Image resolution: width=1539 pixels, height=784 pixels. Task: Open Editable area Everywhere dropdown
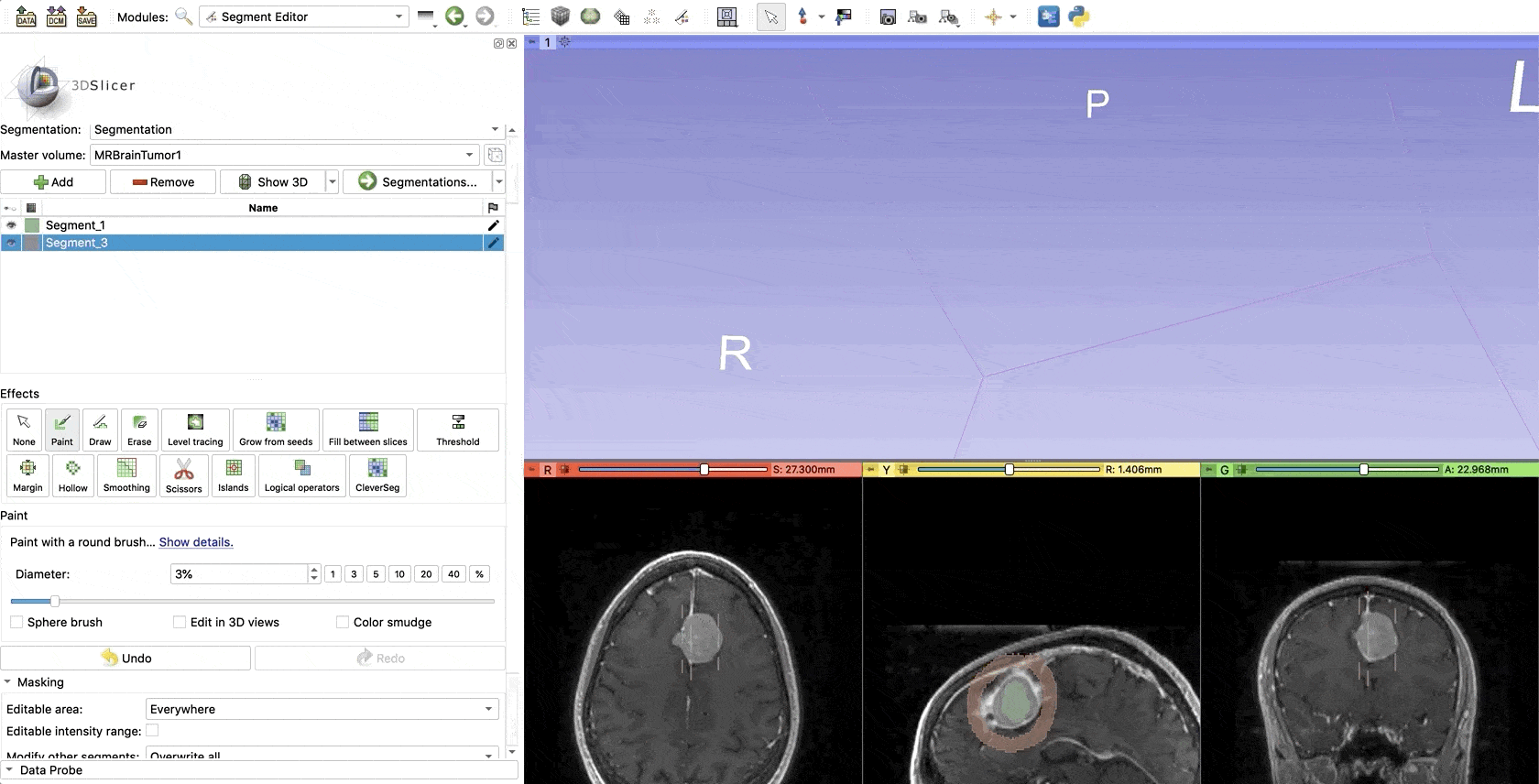[x=322, y=709]
